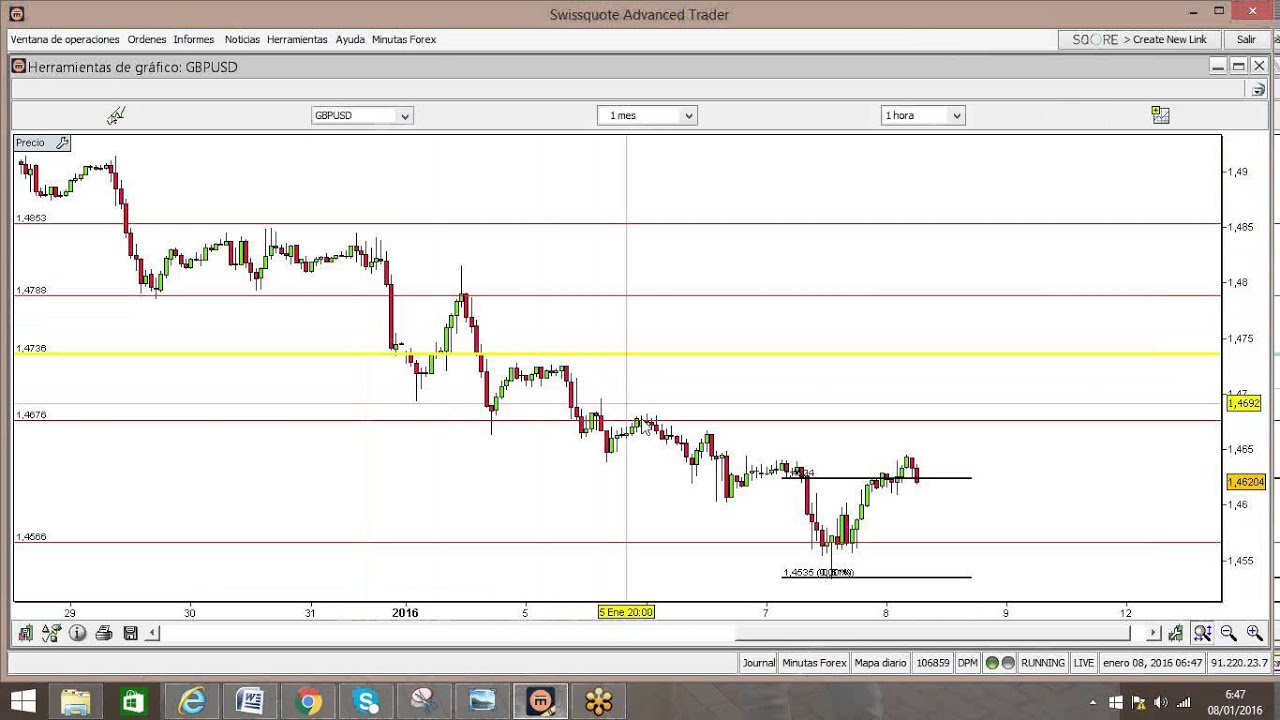Click the RUNNING status indicator
The width and height of the screenshot is (1280, 720).
(1043, 663)
